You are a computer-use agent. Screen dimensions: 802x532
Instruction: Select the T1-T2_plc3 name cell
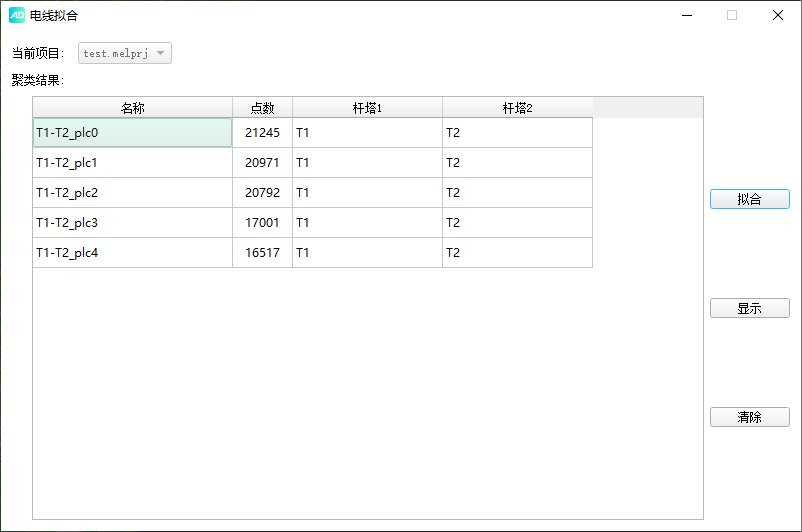pyautogui.click(x=132, y=223)
